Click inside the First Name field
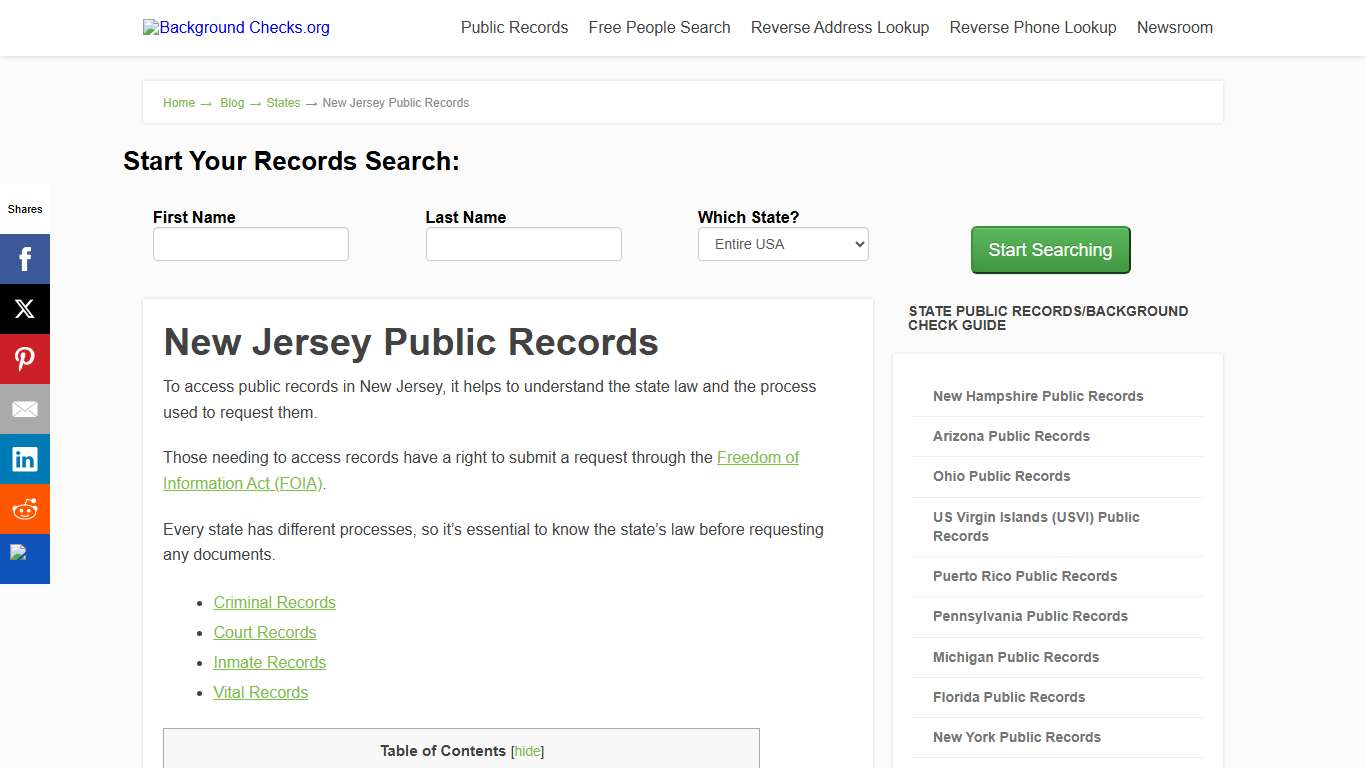1366x768 pixels. [250, 244]
